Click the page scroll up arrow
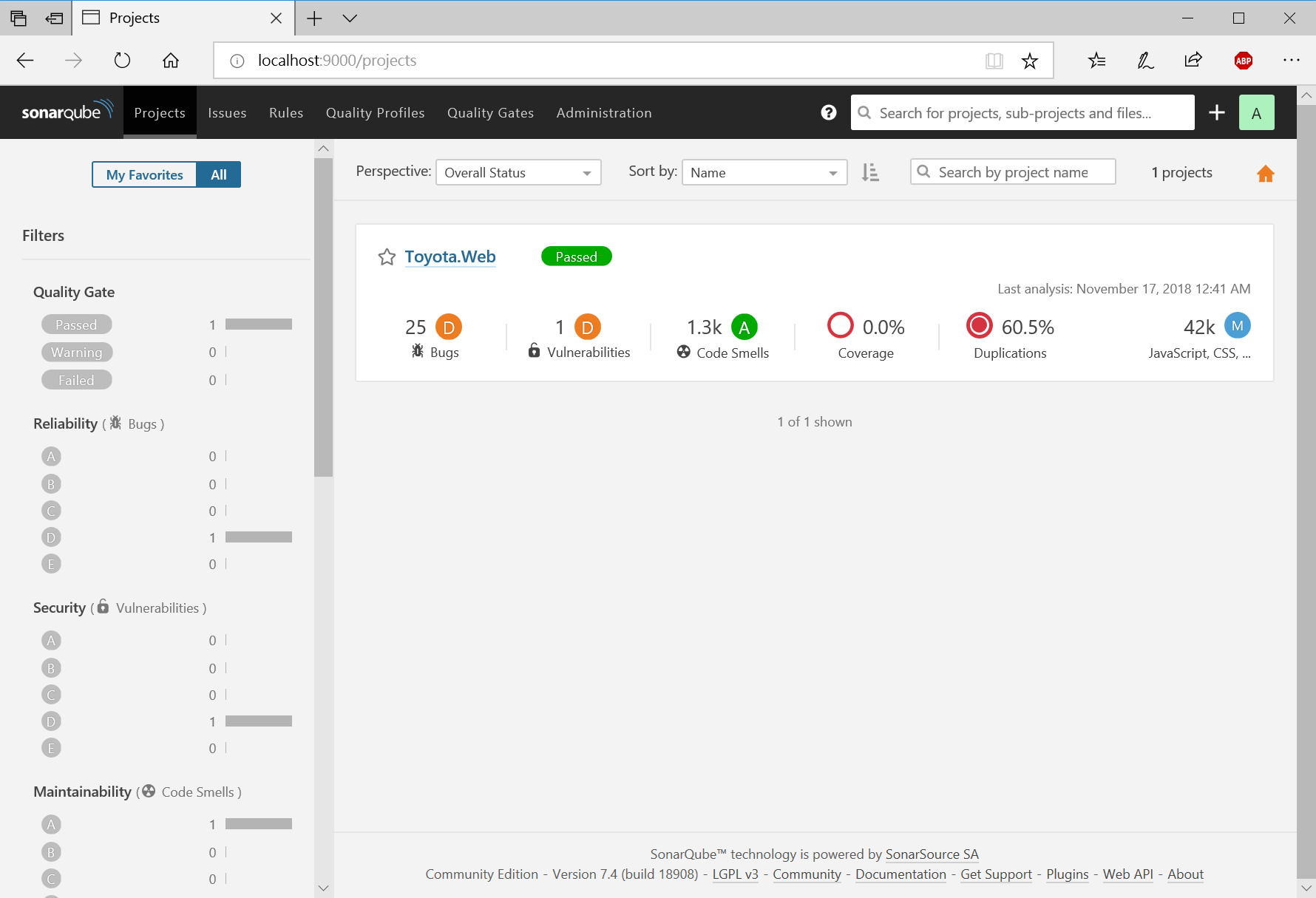1316x898 pixels. click(x=1306, y=95)
